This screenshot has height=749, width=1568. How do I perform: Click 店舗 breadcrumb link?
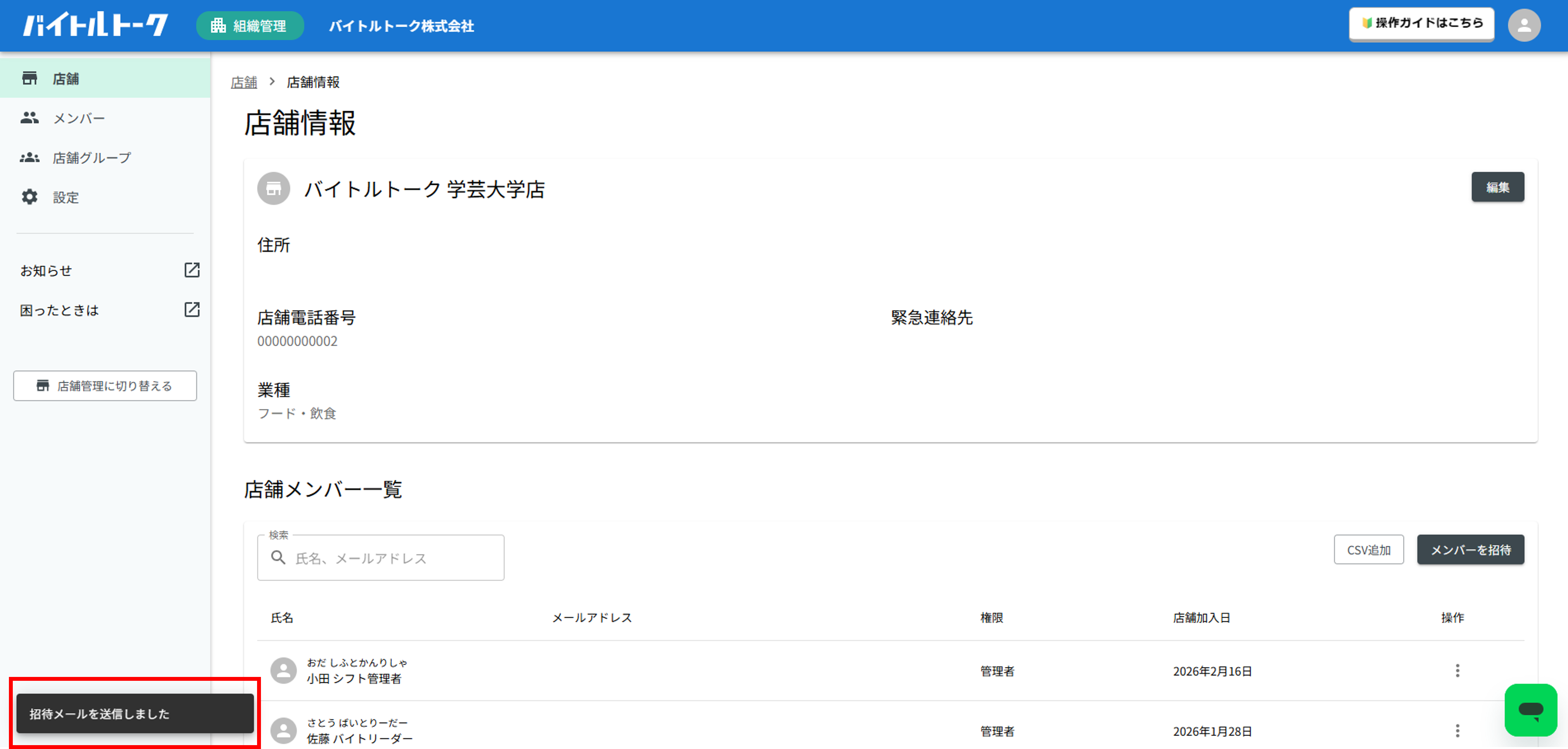pos(243,82)
